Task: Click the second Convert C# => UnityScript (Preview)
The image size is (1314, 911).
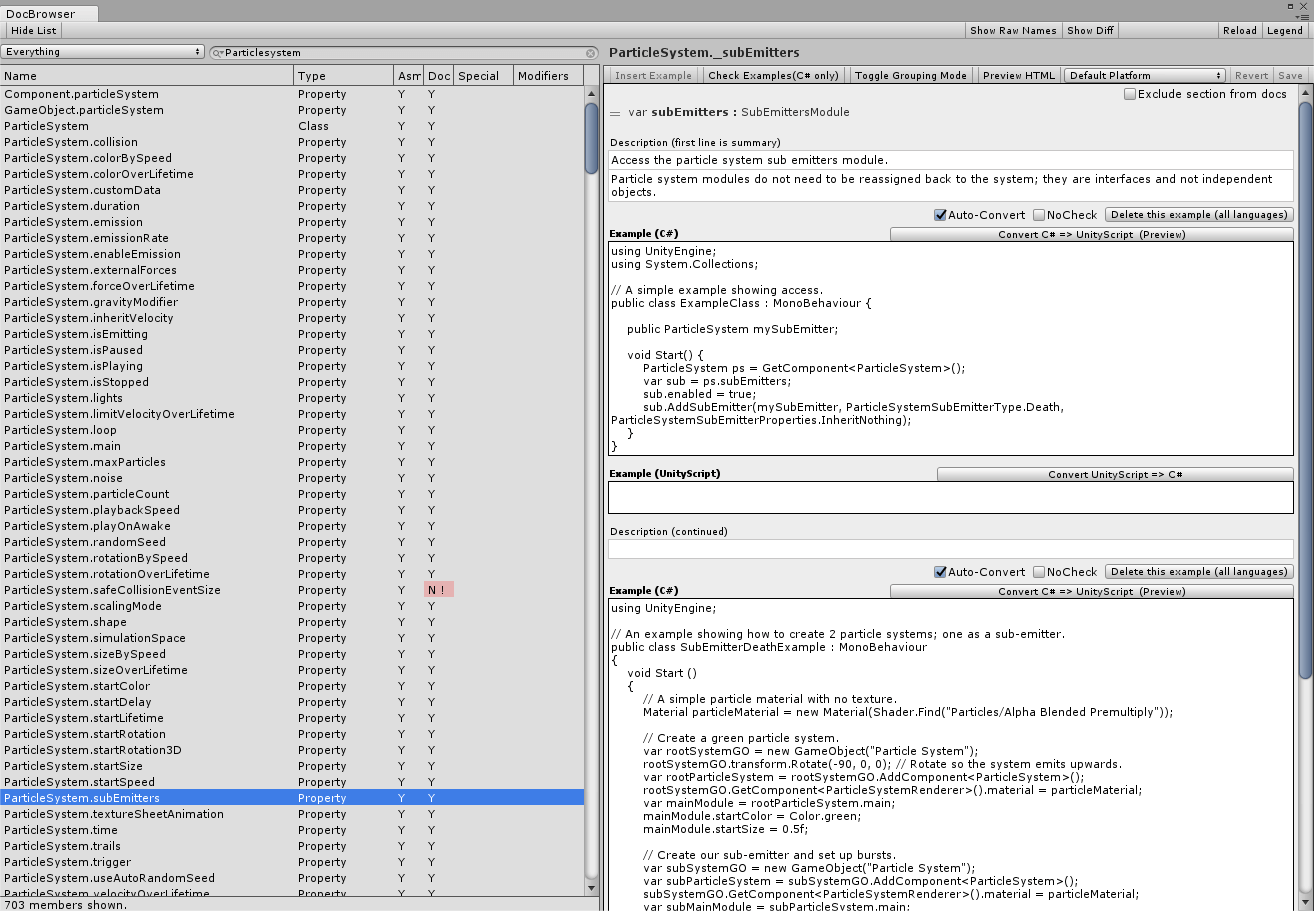Action: [x=1091, y=592]
